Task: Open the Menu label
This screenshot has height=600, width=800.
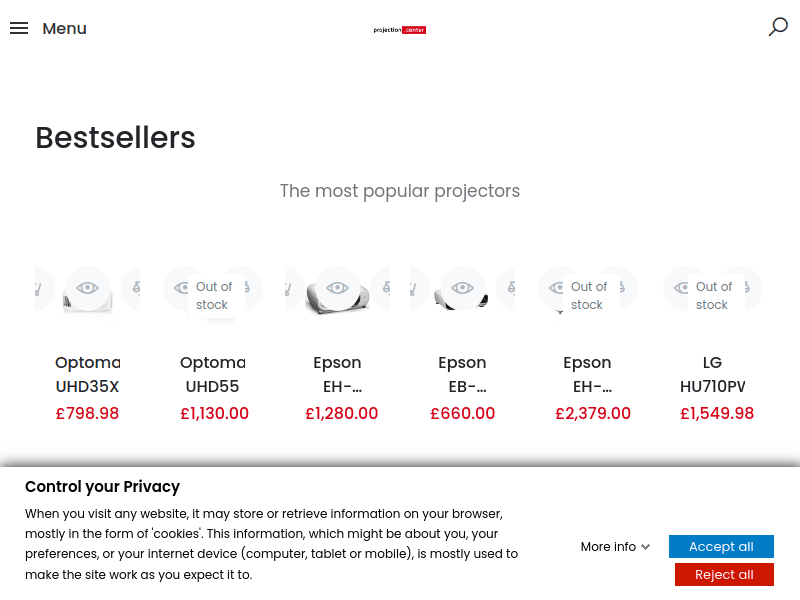Action: pyautogui.click(x=64, y=28)
